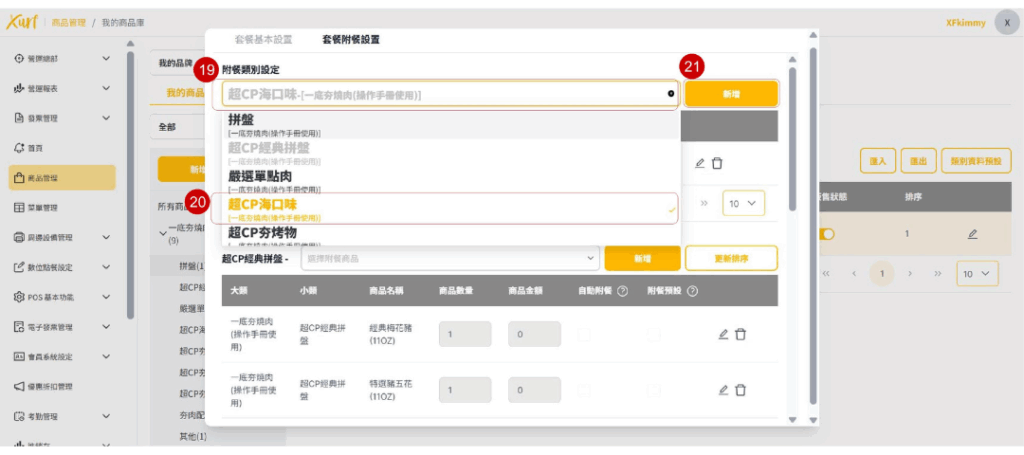Click the 新增 button next to the 附餐類別 field
The width and height of the screenshot is (1024, 455).
point(731,94)
